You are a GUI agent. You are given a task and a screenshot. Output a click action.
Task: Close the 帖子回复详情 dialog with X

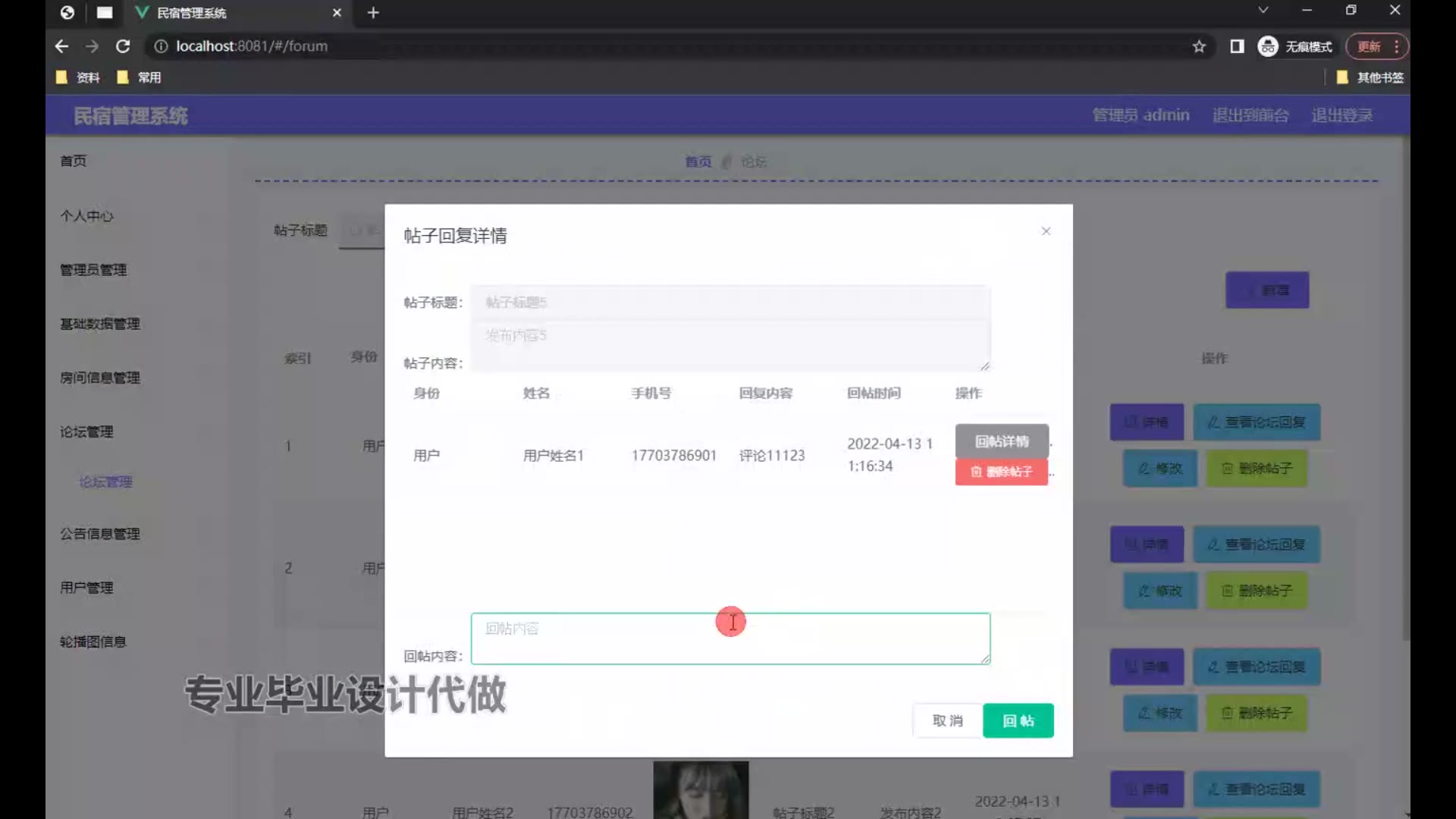[1046, 231]
